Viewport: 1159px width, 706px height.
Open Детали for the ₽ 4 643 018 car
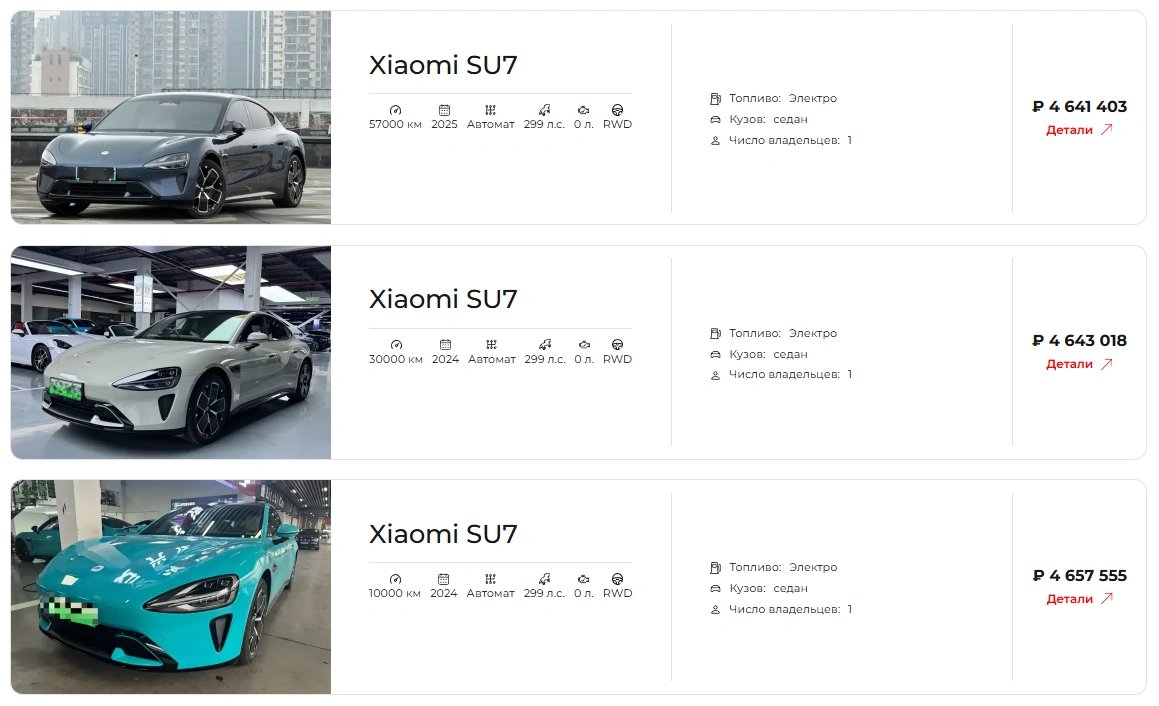(1079, 364)
